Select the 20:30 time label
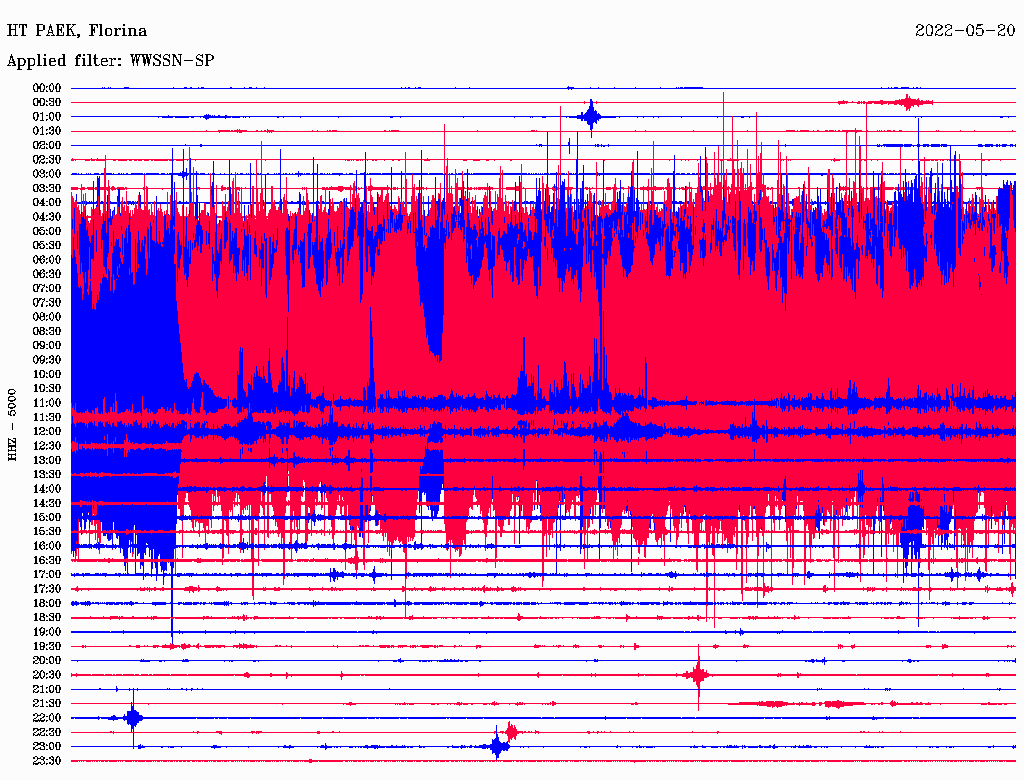 point(47,675)
